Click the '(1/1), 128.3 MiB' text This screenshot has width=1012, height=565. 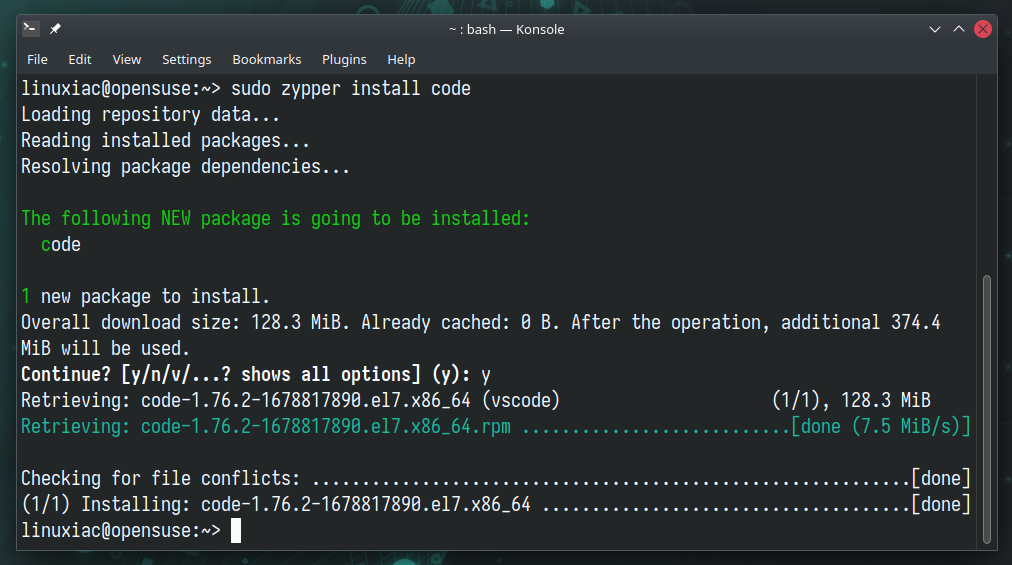click(x=851, y=400)
